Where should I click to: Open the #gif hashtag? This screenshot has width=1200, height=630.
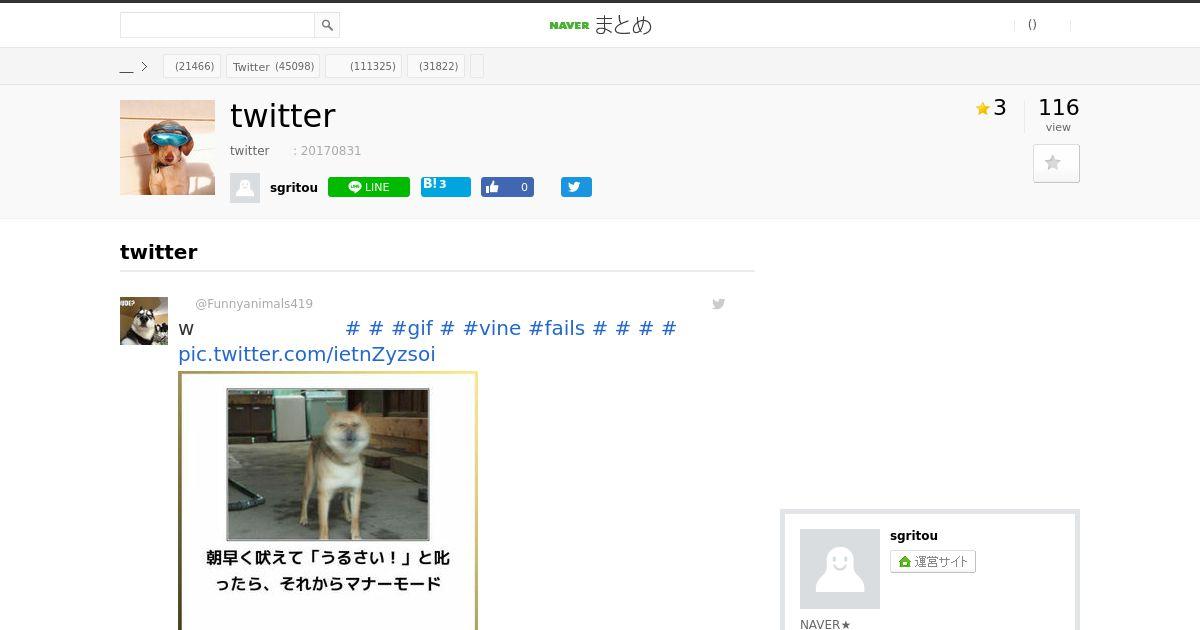(412, 328)
